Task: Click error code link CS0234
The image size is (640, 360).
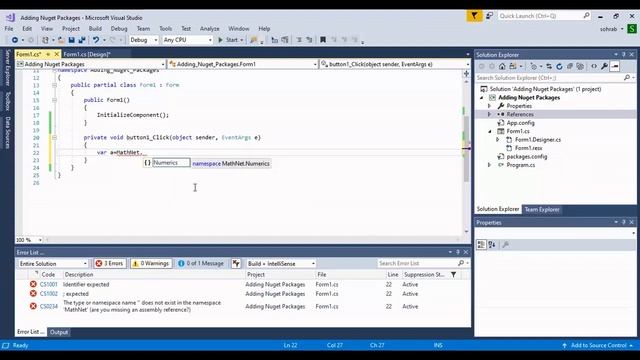Action: 49,307
